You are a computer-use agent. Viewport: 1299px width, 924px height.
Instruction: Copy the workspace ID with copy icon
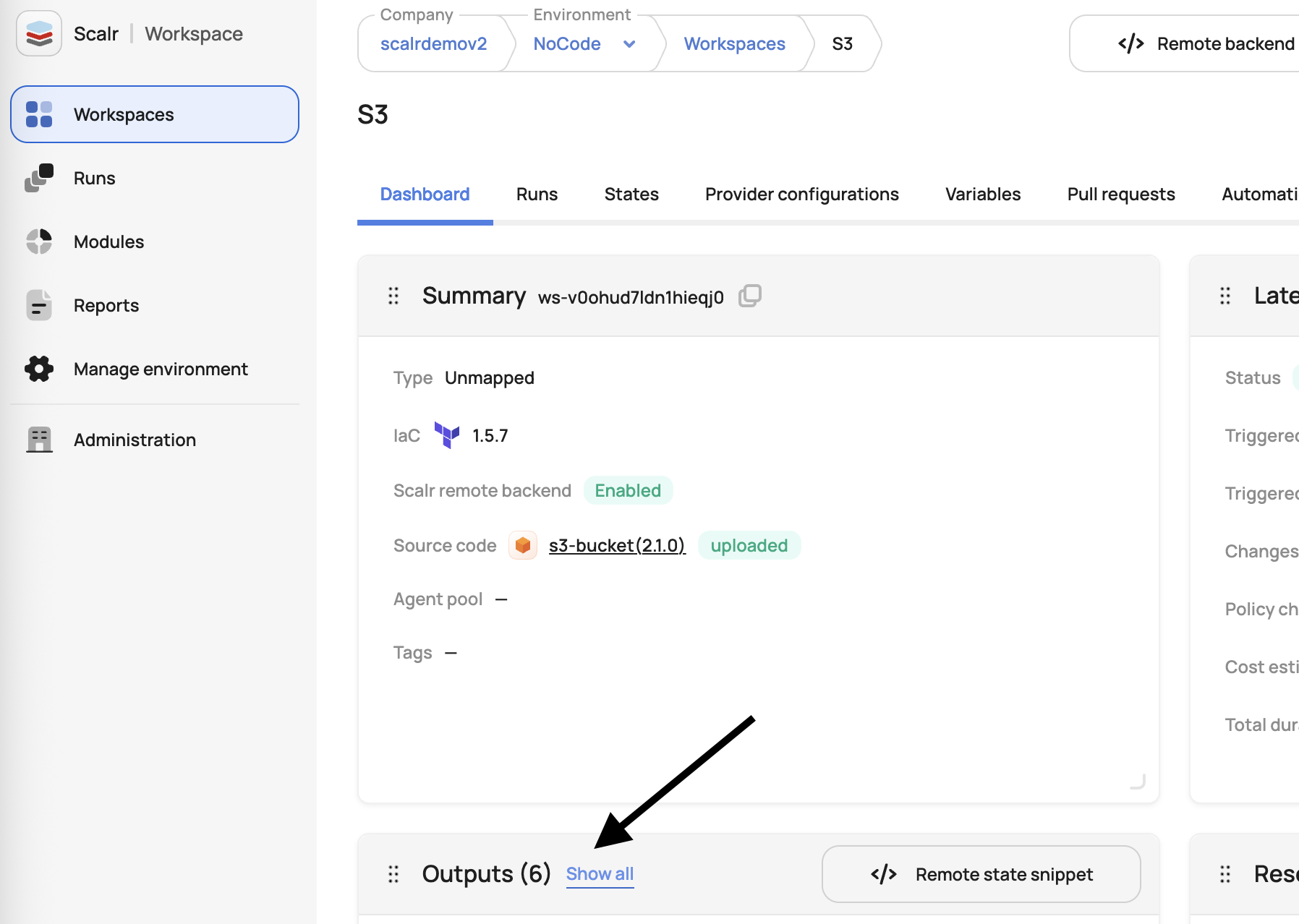[750, 296]
